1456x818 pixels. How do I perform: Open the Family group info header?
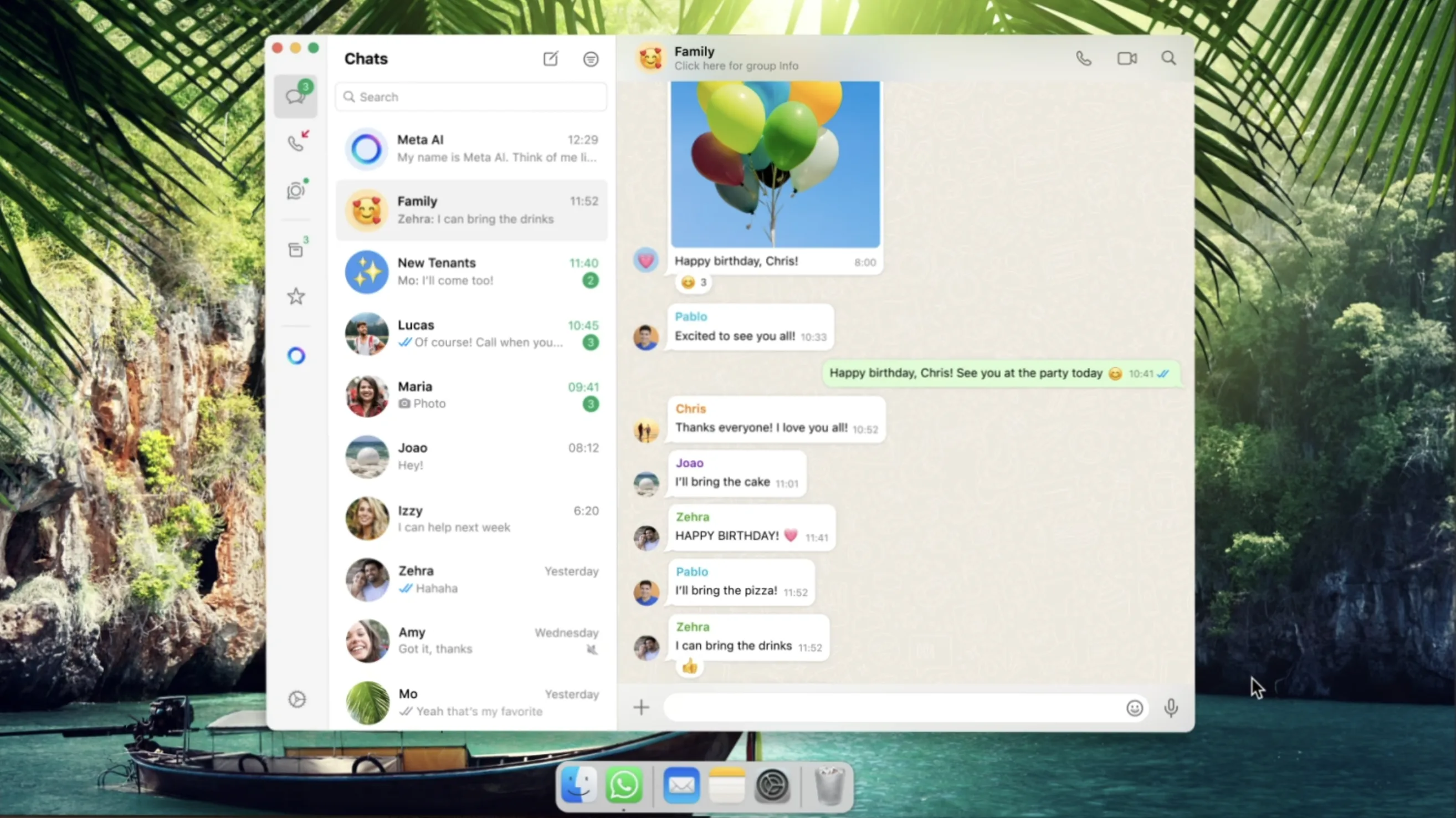tap(735, 58)
